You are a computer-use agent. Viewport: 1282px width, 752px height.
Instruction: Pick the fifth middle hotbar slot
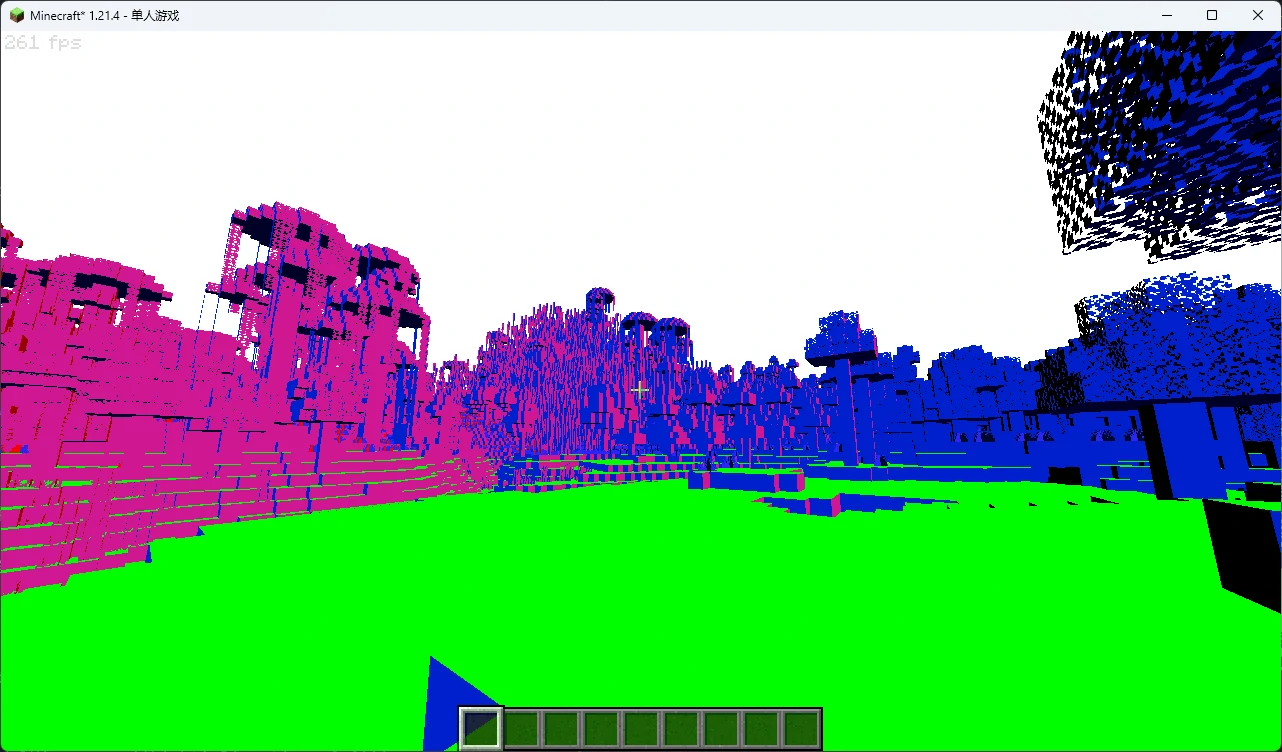pos(640,728)
